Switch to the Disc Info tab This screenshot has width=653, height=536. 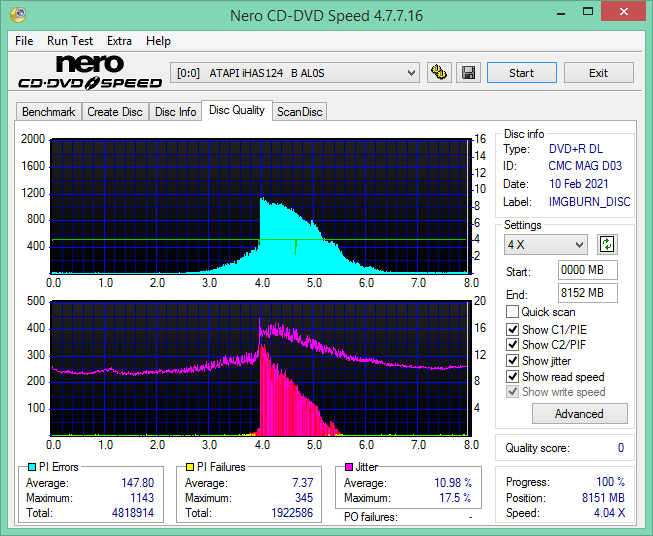coord(175,112)
